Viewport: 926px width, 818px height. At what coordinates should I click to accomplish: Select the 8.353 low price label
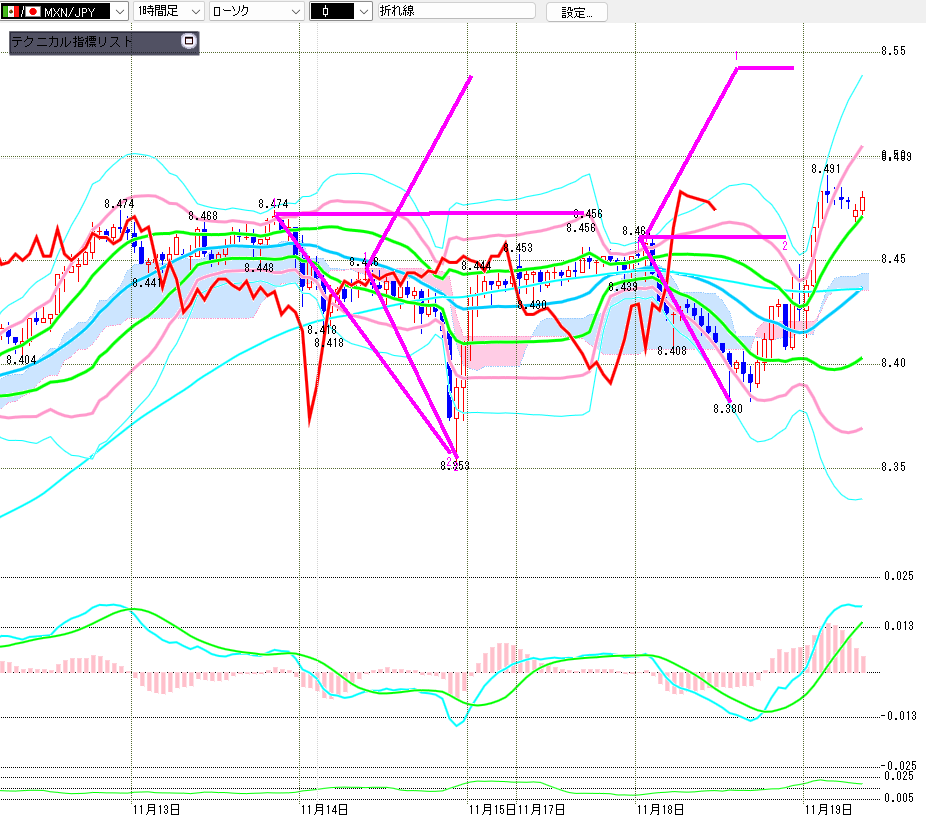(455, 466)
